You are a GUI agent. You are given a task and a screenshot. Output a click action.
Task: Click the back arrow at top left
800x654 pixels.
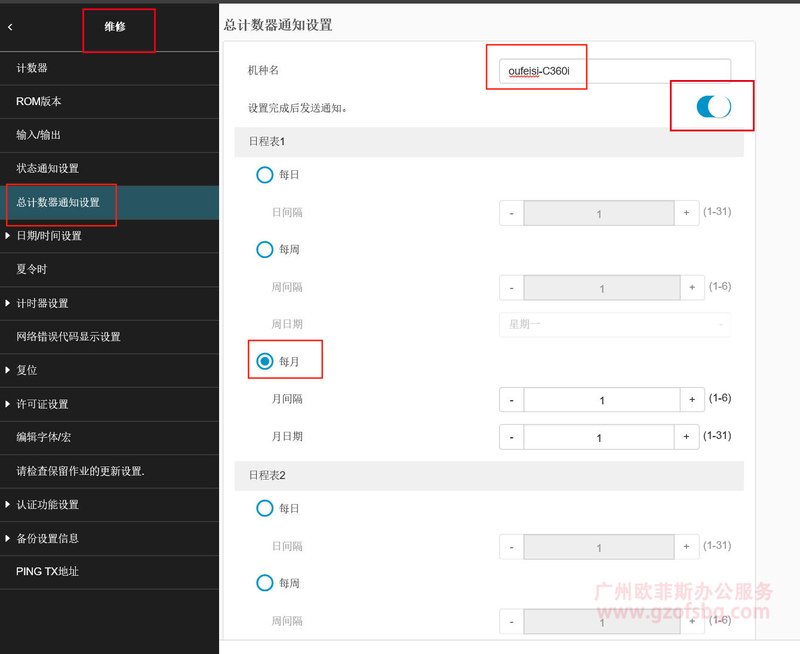click(x=10, y=26)
